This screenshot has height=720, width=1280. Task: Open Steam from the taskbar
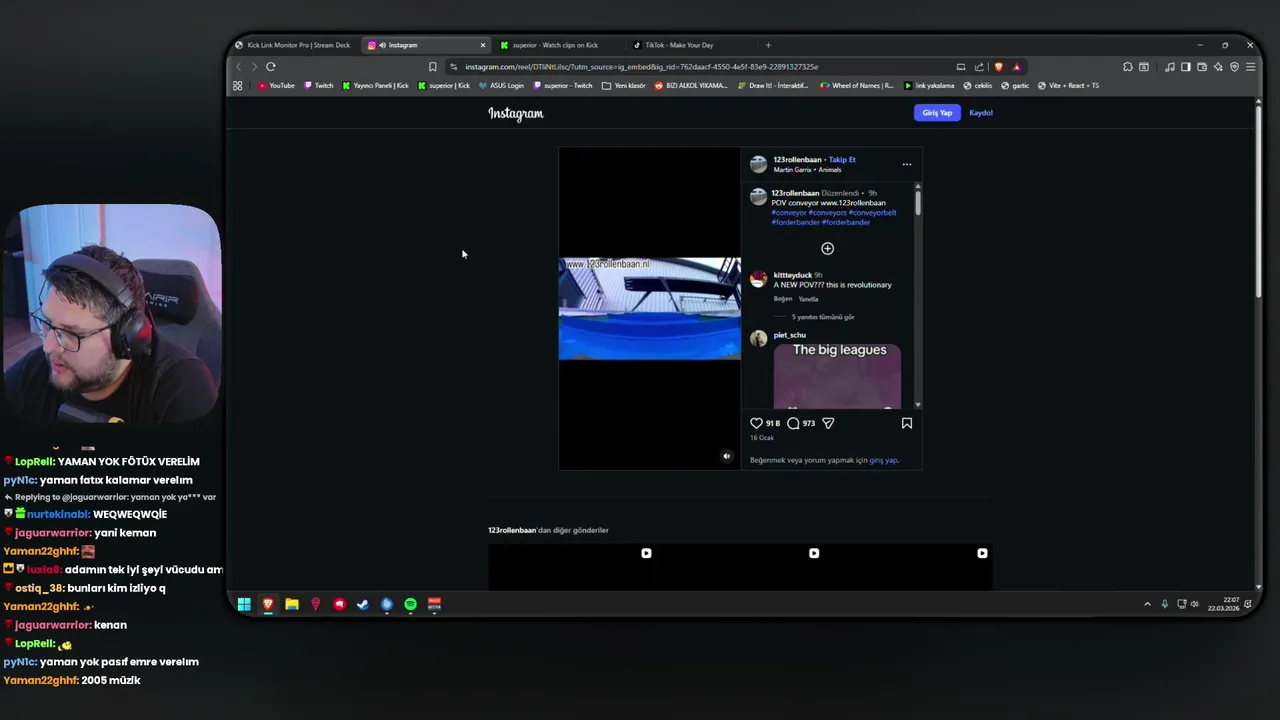point(363,604)
